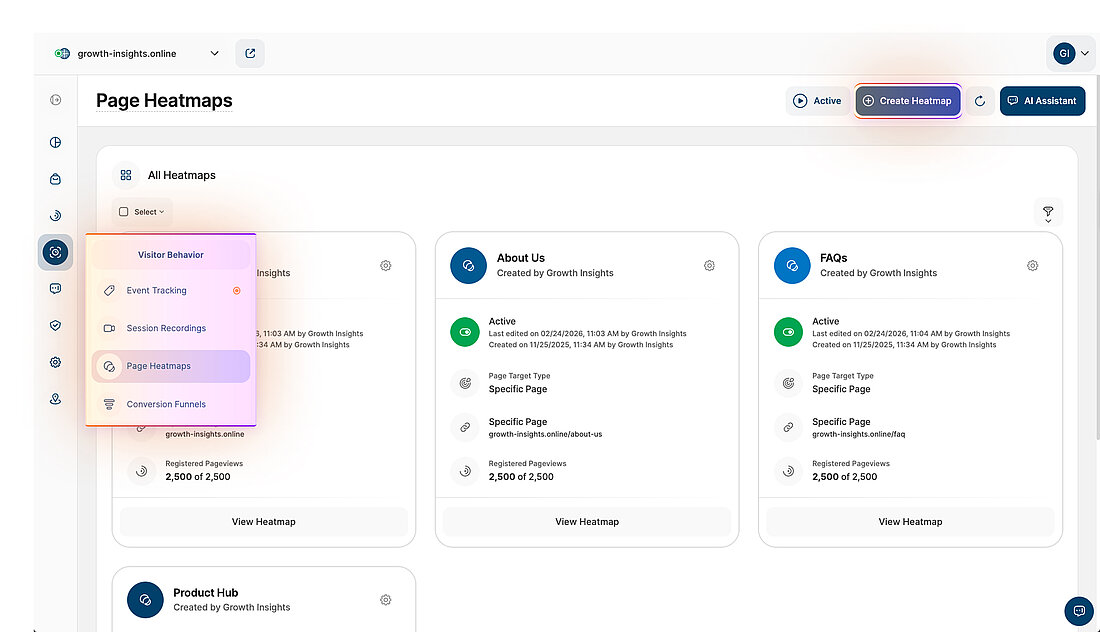Expand the GI account menu at top right
The width and height of the screenshot is (1100, 632).
click(1070, 53)
